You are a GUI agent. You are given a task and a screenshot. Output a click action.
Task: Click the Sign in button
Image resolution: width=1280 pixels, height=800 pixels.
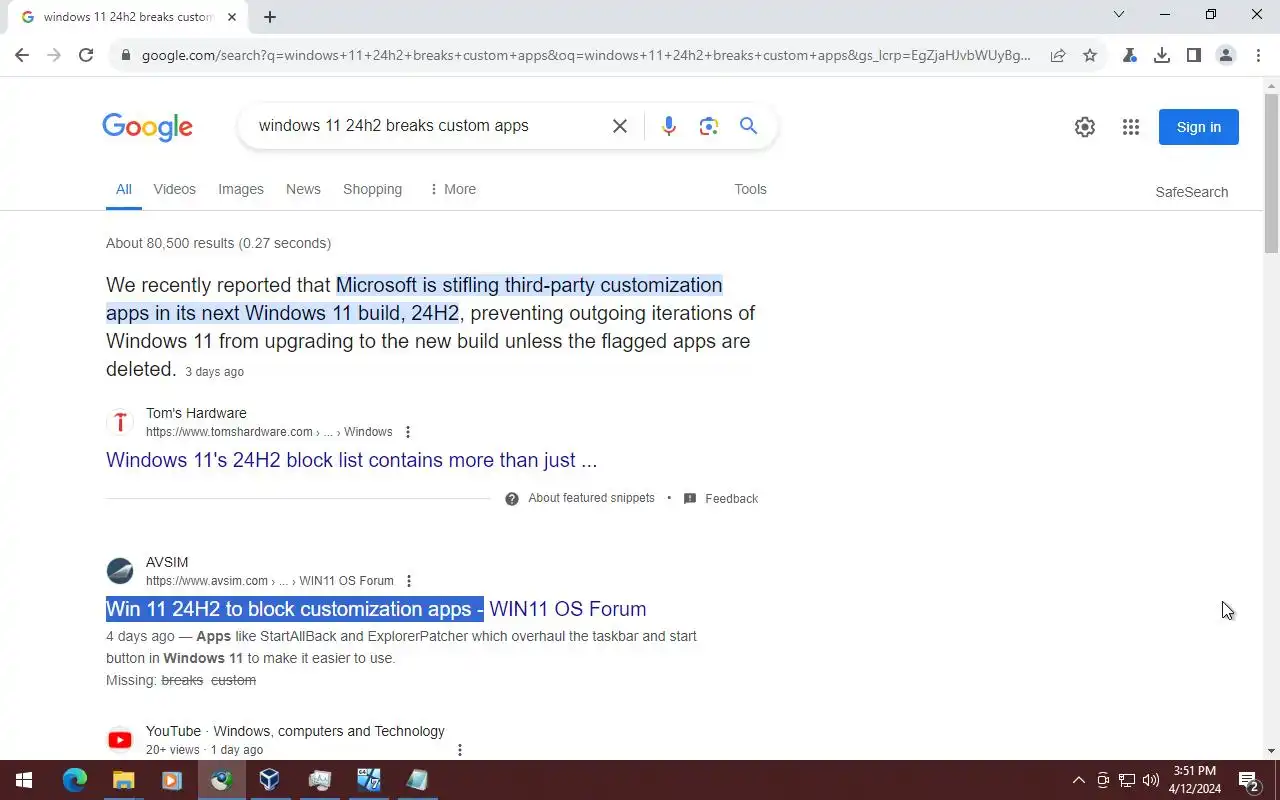(x=1199, y=127)
